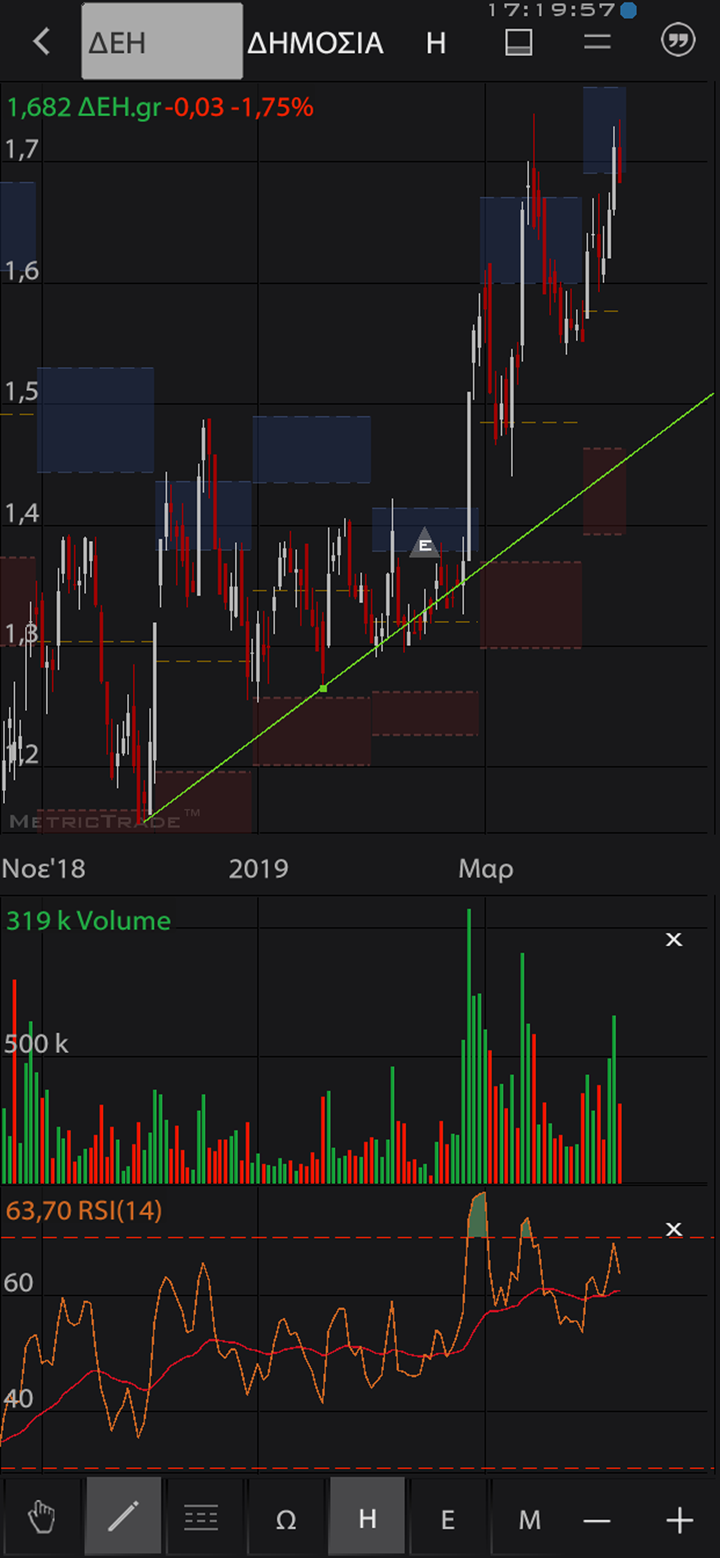Image resolution: width=720 pixels, height=1558 pixels.
Task: Switch to the monthly M timeframe
Action: point(529,1520)
